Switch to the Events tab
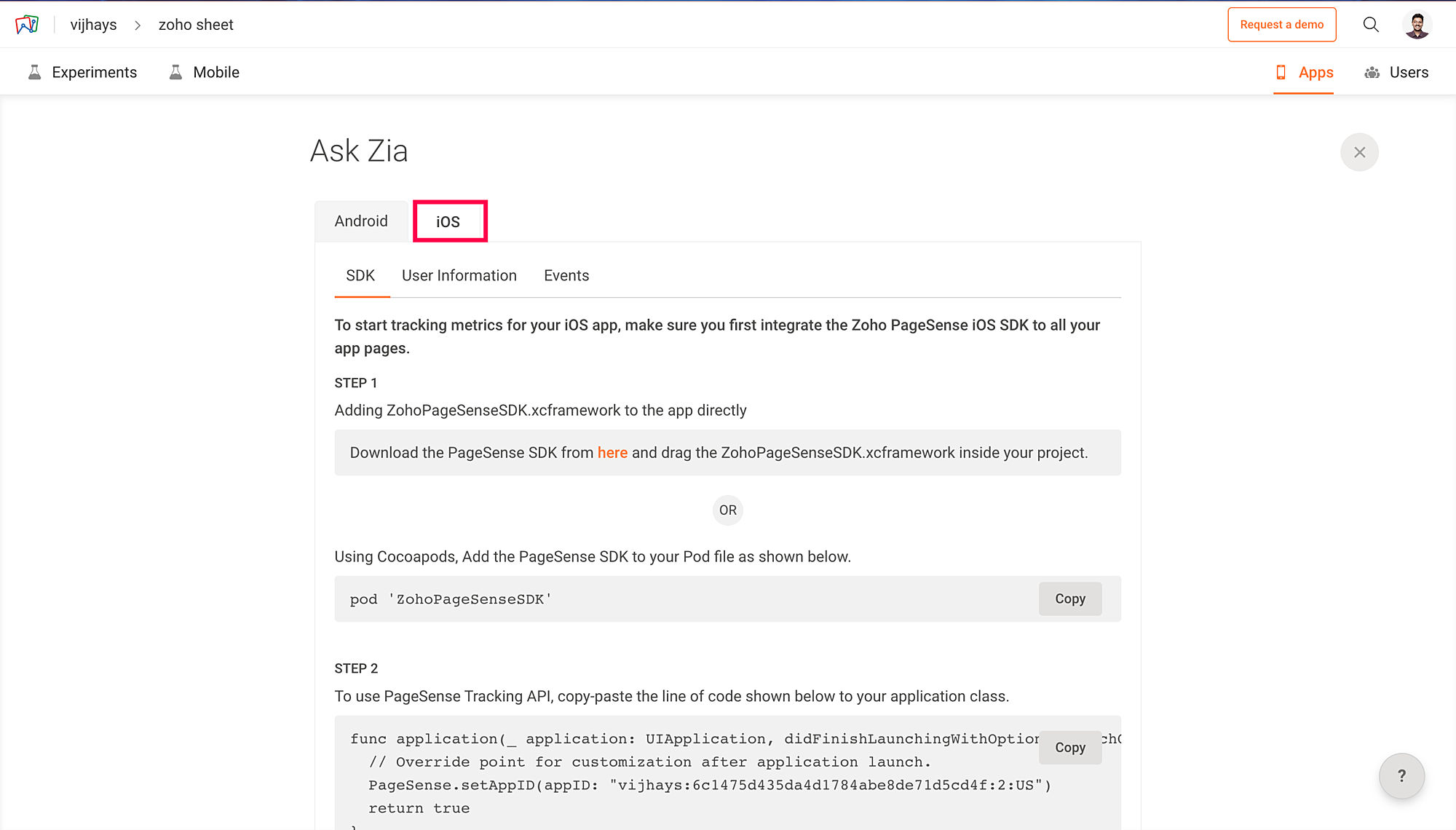The image size is (1456, 830). tap(566, 276)
